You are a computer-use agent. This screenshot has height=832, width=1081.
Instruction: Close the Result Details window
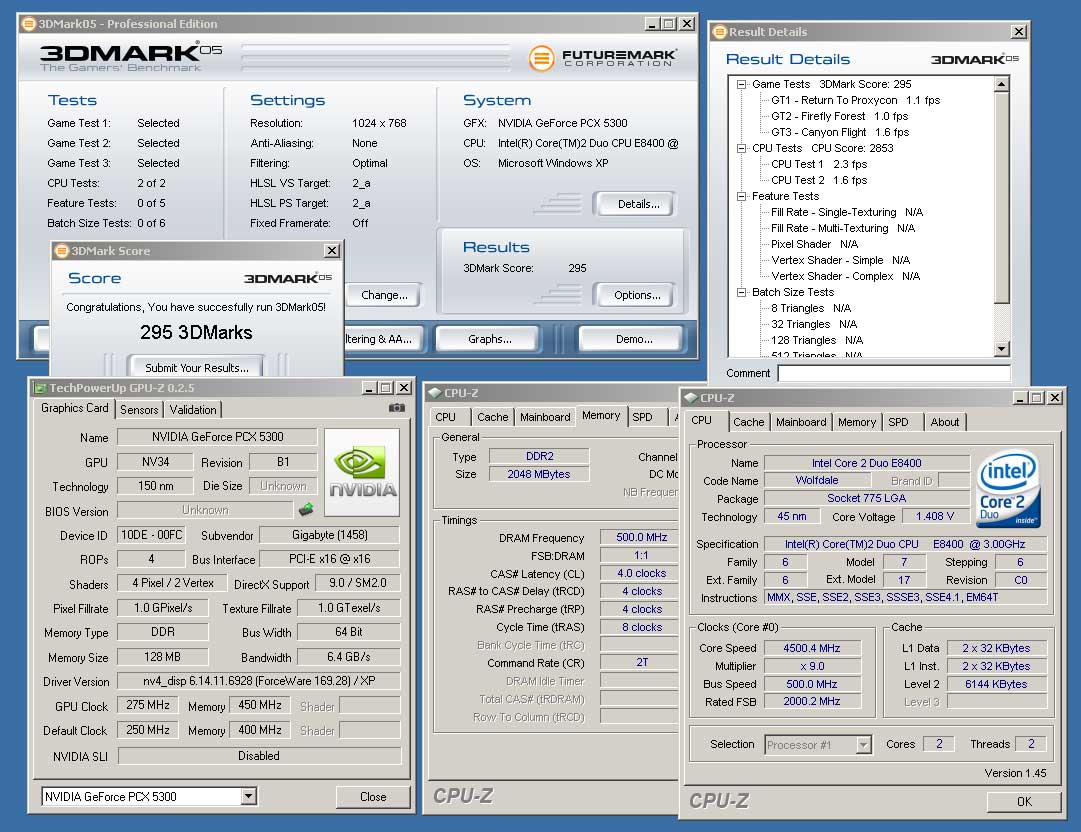[x=1018, y=32]
